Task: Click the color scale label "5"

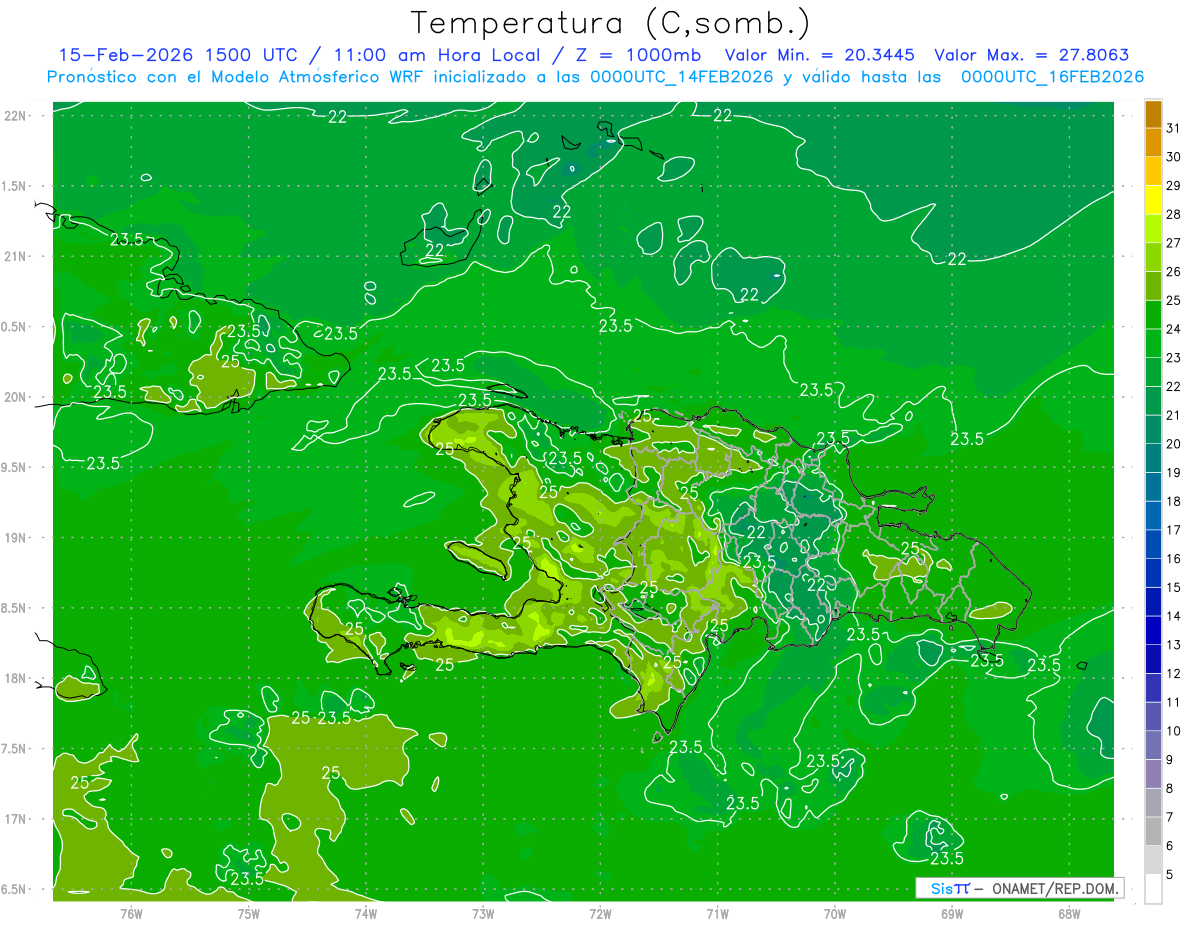Action: tap(1170, 874)
